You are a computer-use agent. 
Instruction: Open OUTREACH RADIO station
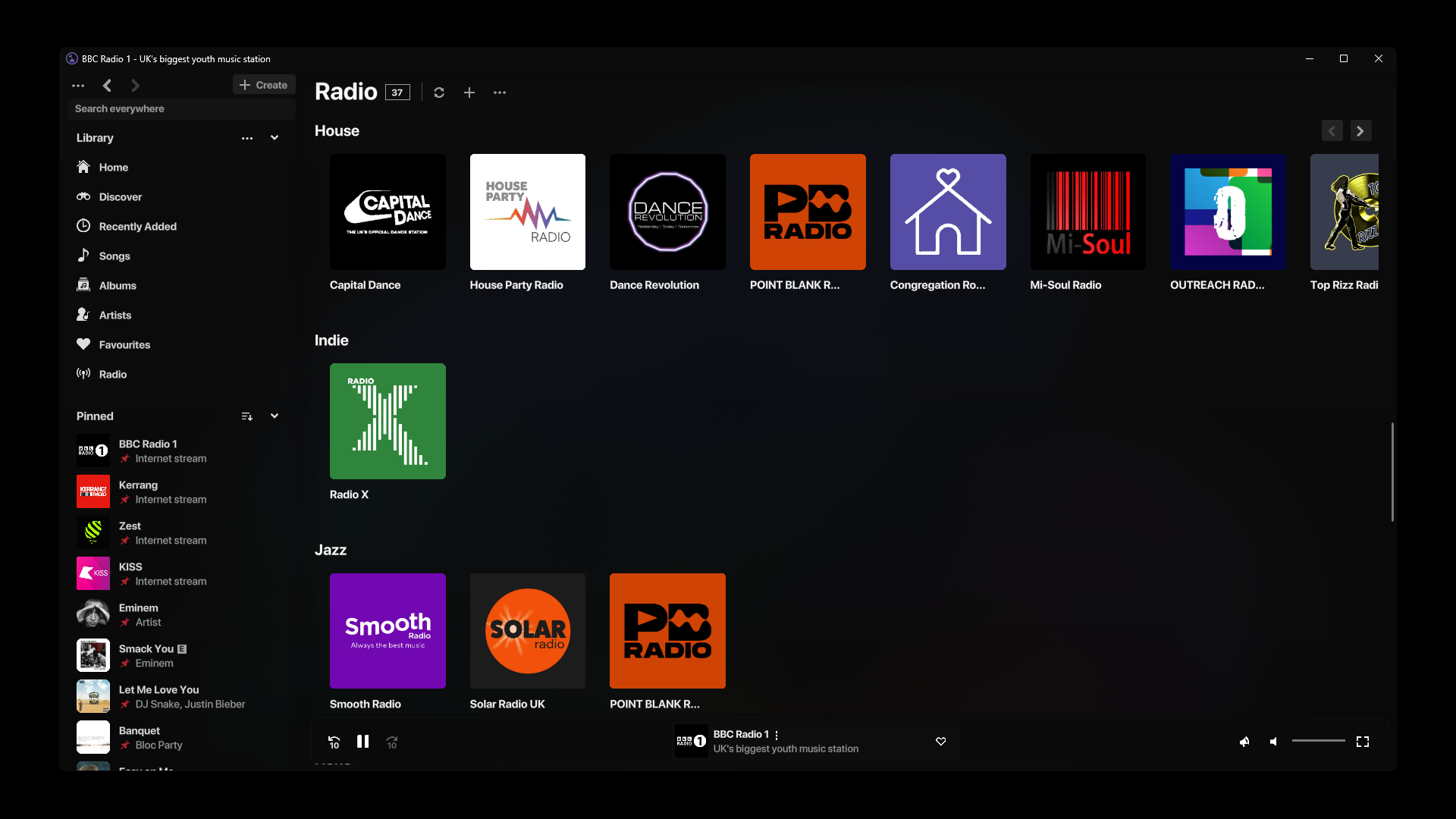coord(1228,212)
